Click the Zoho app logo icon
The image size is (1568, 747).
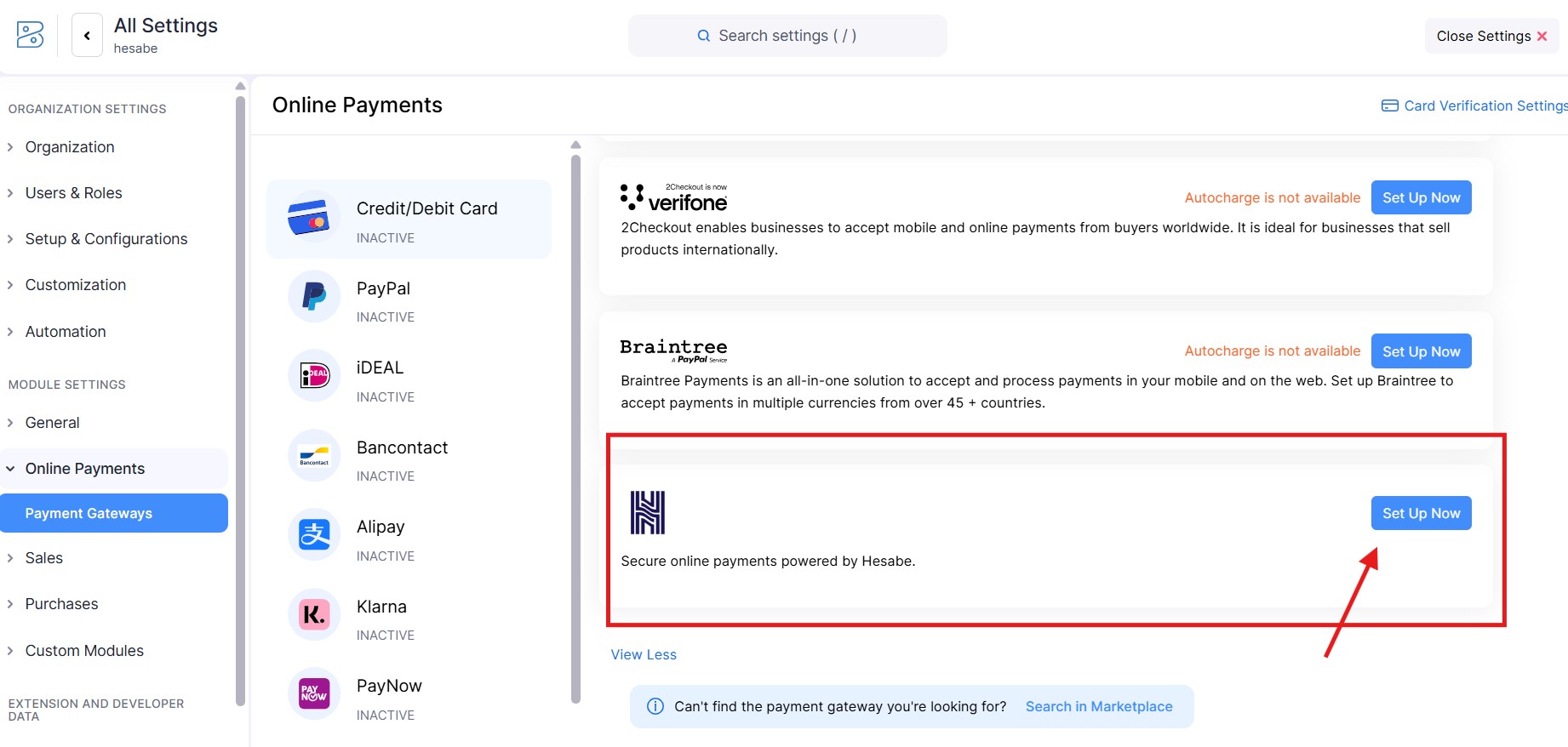click(x=30, y=35)
